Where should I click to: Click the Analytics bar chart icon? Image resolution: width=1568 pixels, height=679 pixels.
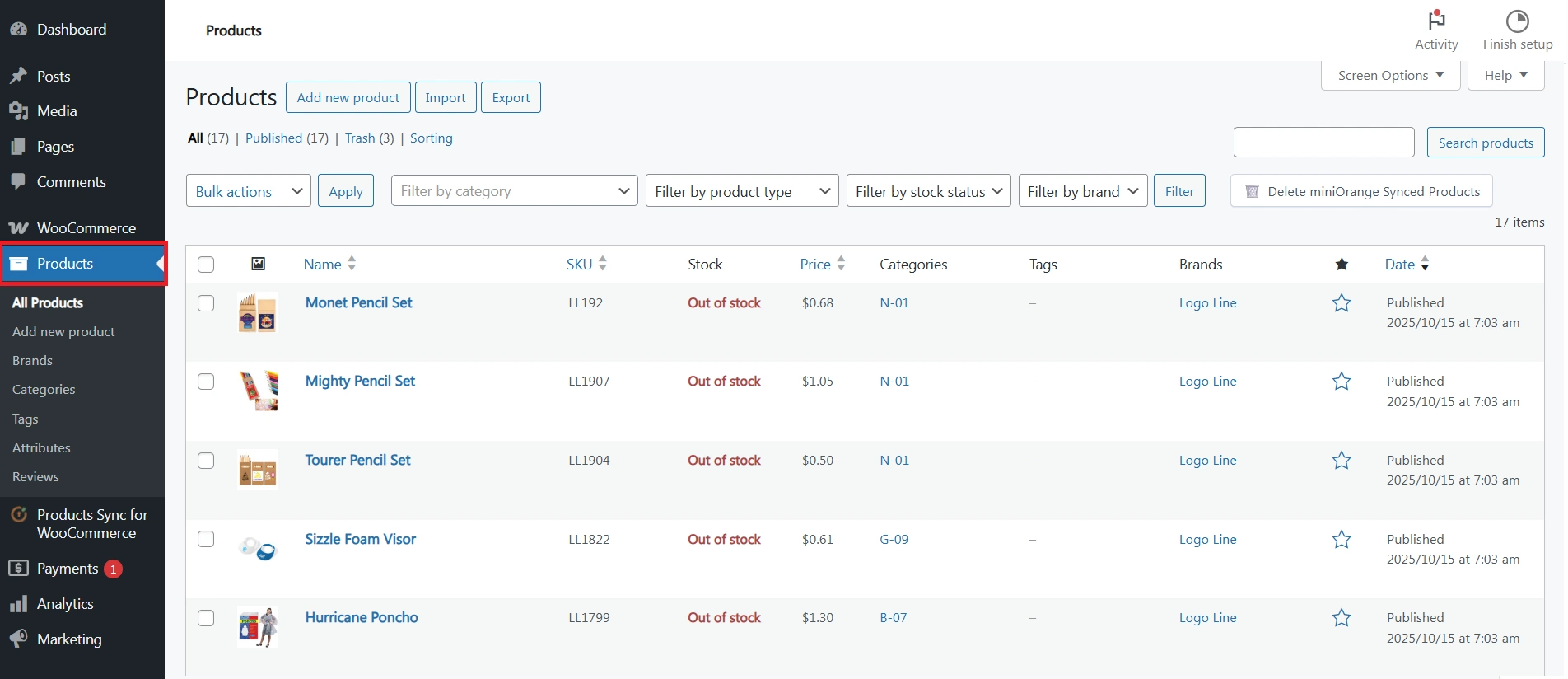(x=18, y=604)
